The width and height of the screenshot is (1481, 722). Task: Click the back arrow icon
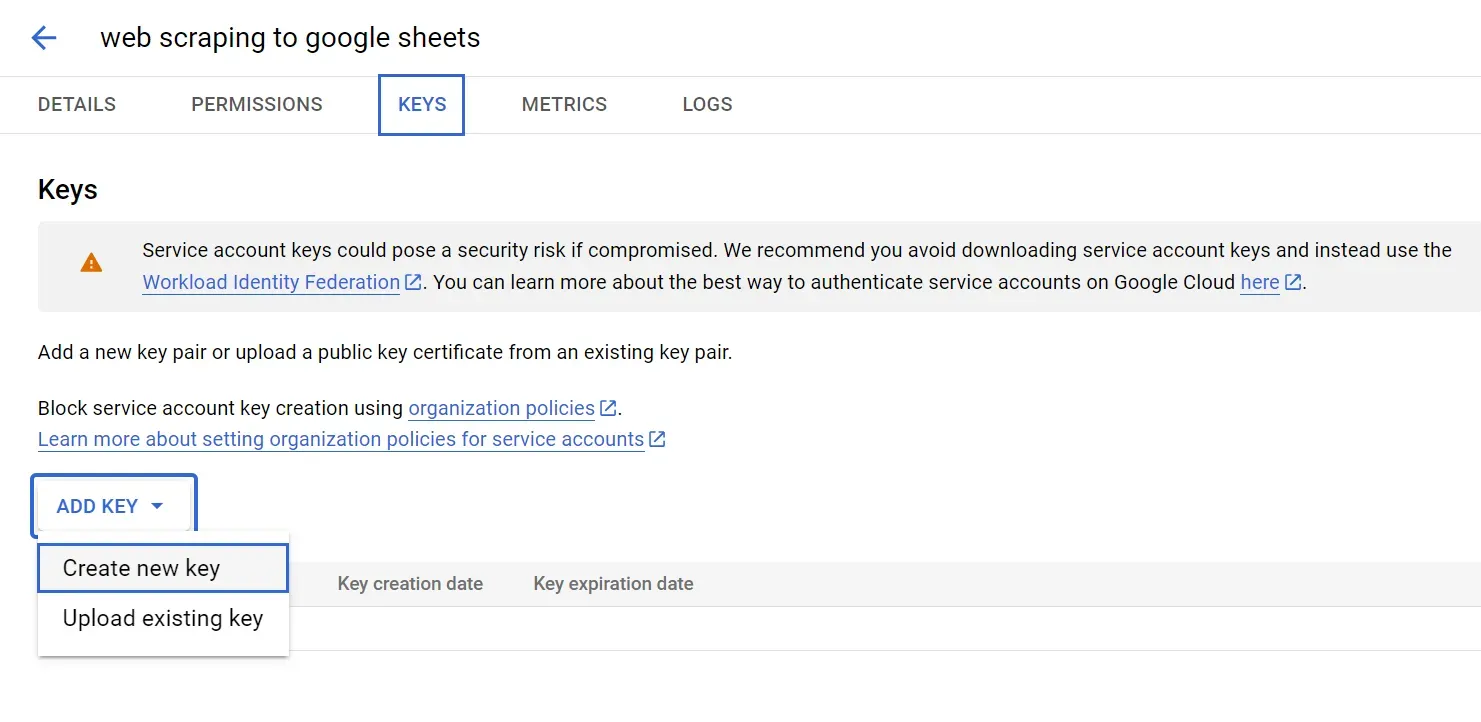click(44, 38)
